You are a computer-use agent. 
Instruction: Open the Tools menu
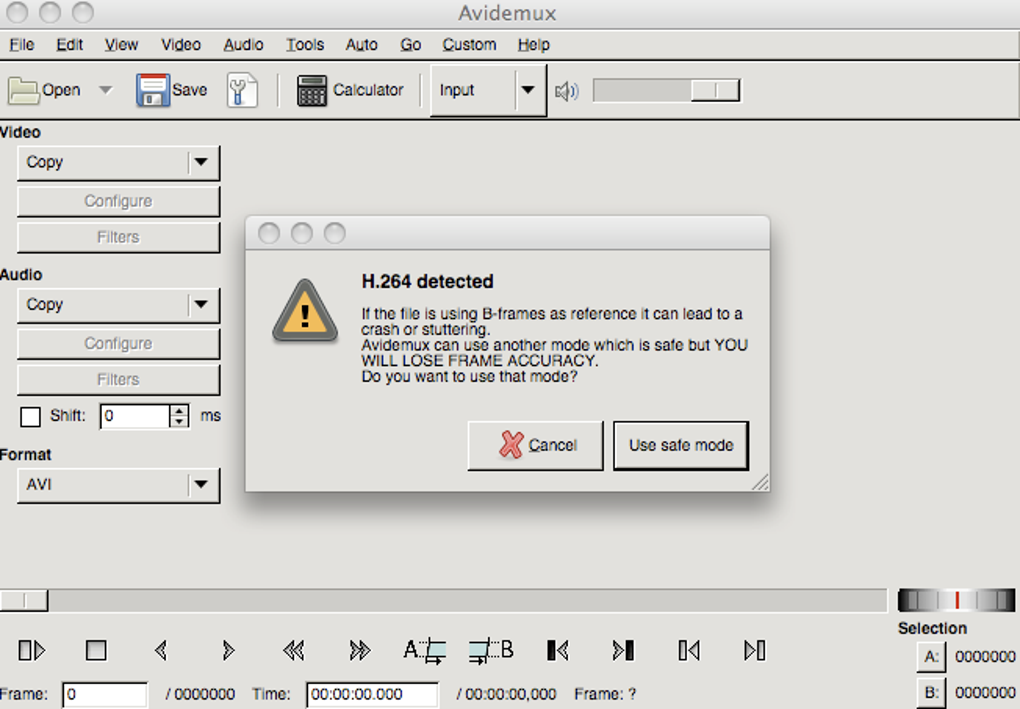point(305,45)
